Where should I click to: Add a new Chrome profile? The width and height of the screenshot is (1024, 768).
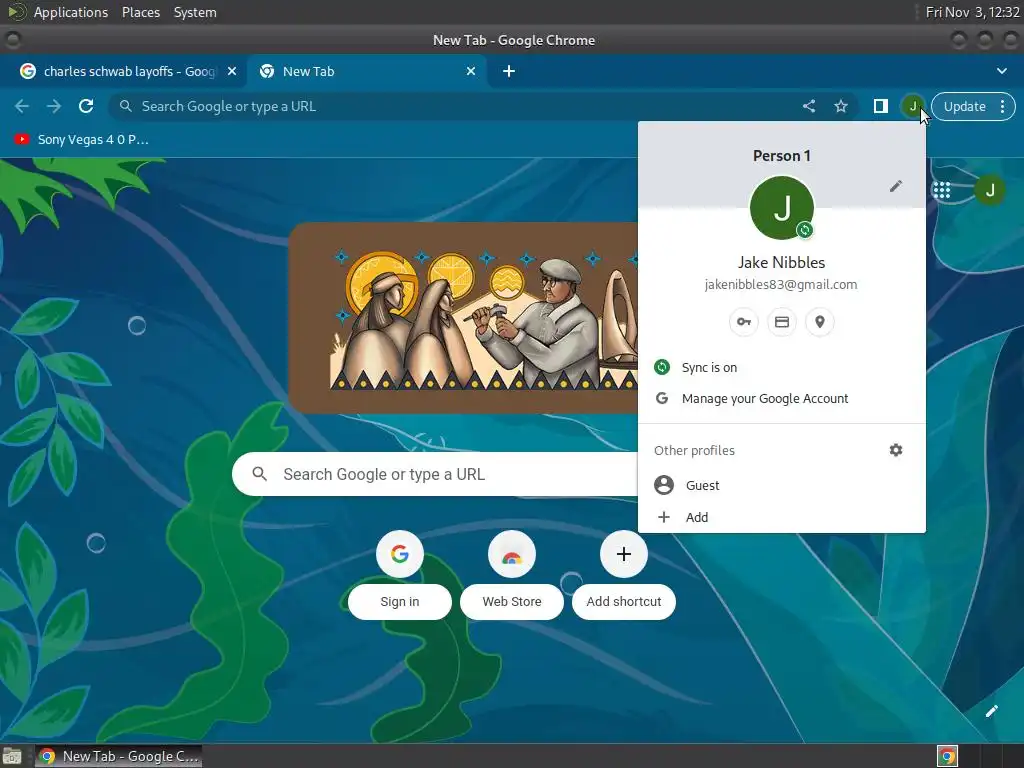782,517
